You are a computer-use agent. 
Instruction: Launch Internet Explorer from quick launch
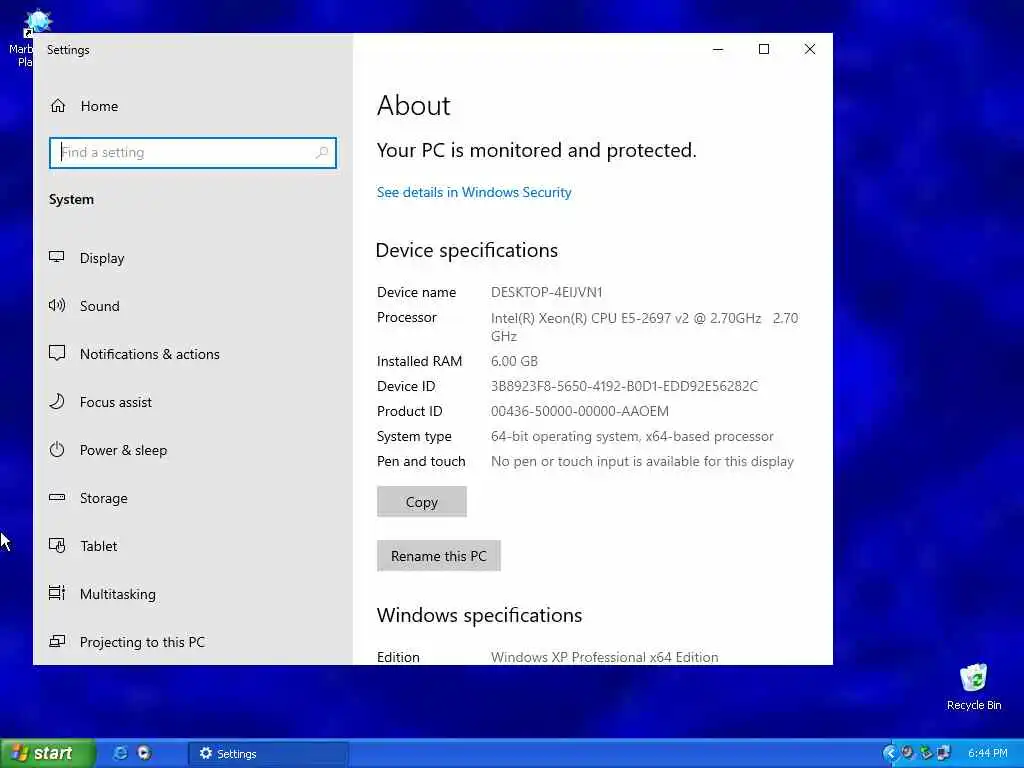click(x=121, y=753)
